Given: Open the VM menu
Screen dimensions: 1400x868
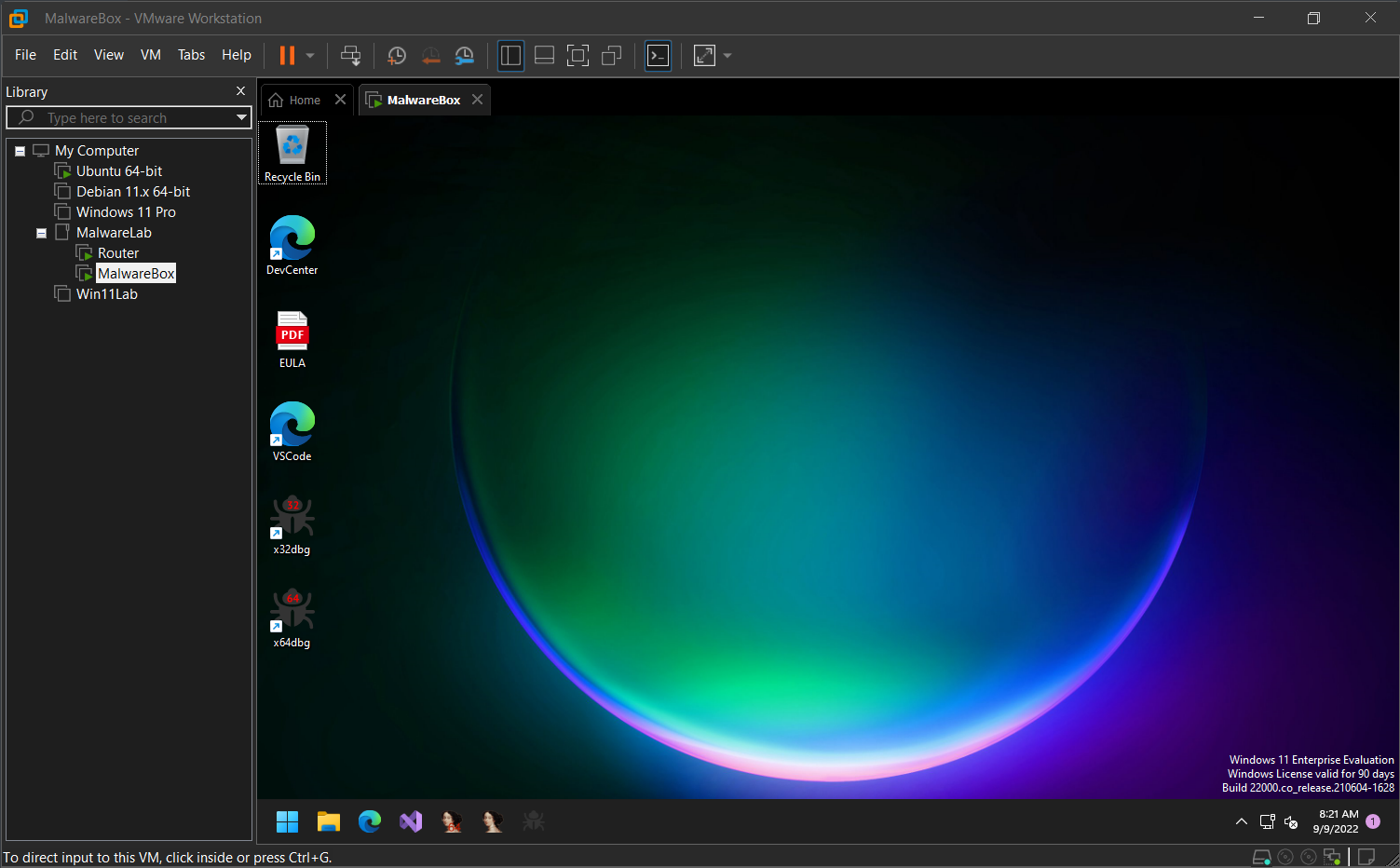Looking at the screenshot, I should (150, 55).
